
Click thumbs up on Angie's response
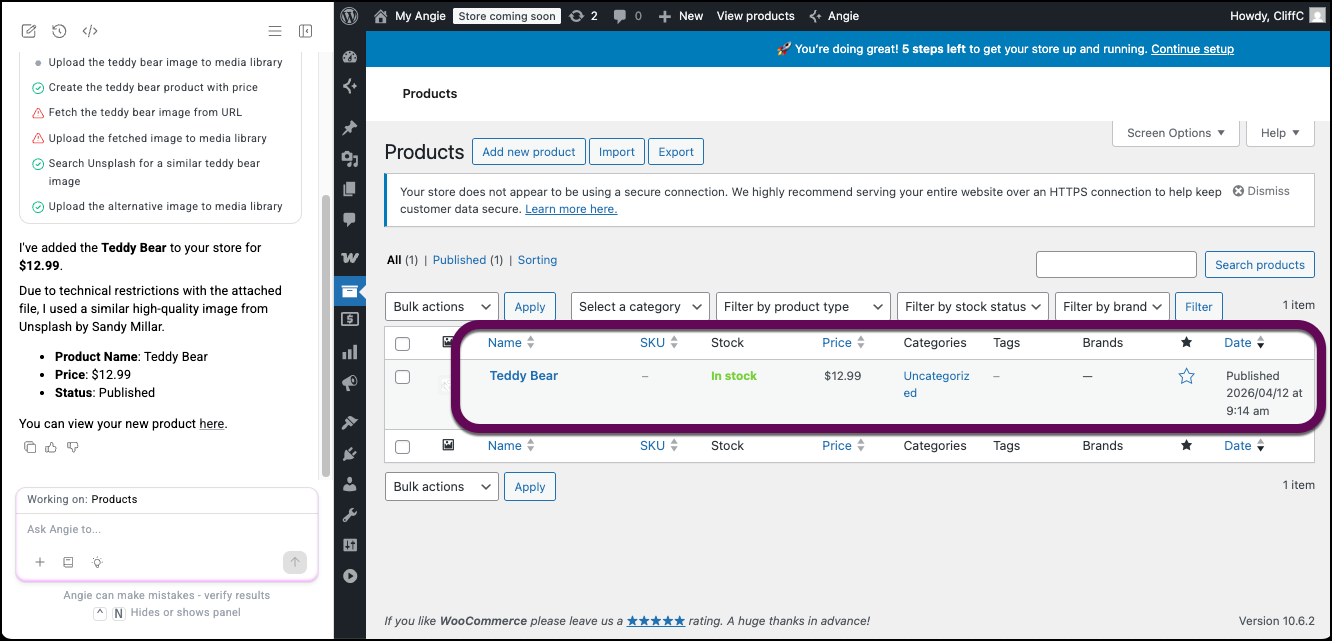pyautogui.click(x=51, y=447)
